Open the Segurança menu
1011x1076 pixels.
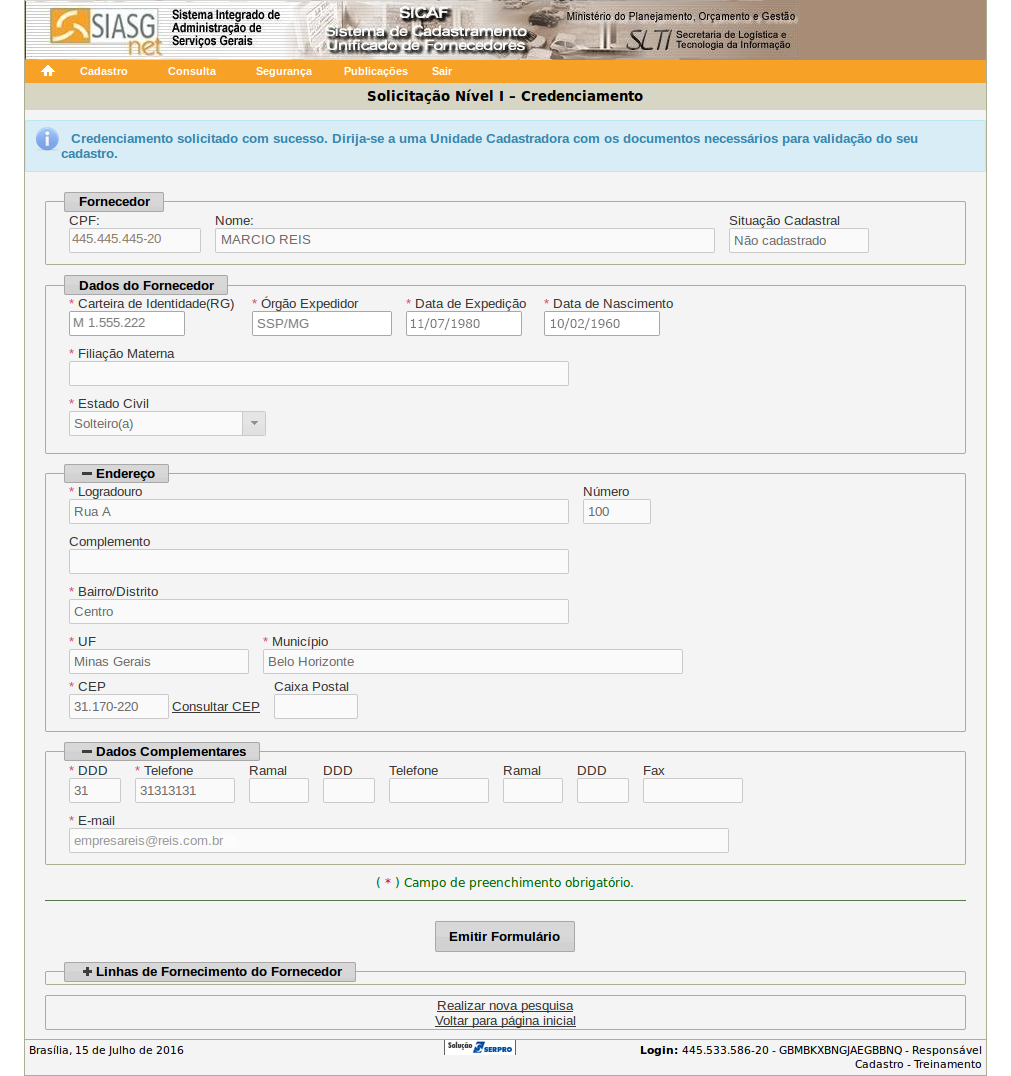tap(283, 71)
